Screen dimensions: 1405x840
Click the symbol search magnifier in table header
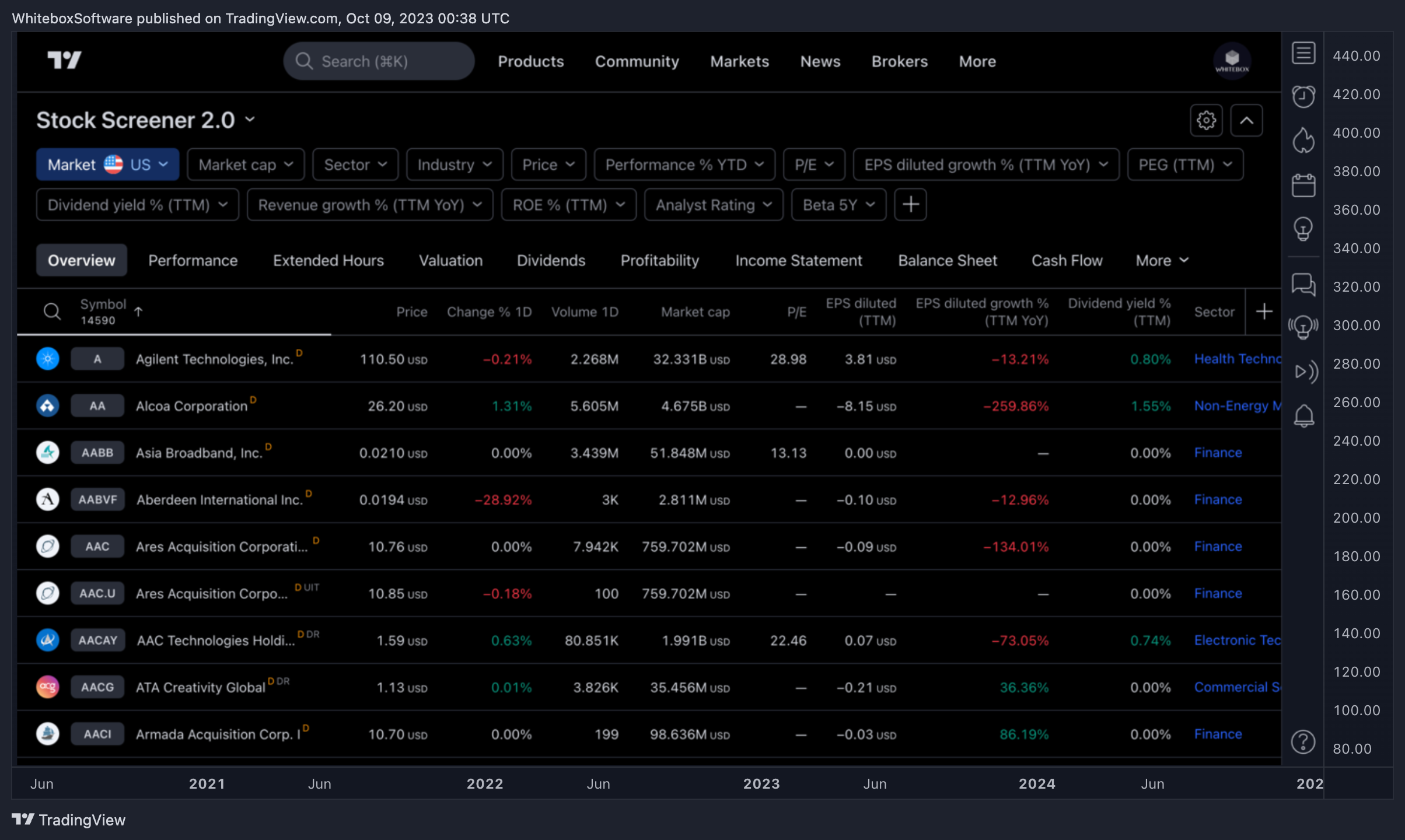pyautogui.click(x=52, y=311)
